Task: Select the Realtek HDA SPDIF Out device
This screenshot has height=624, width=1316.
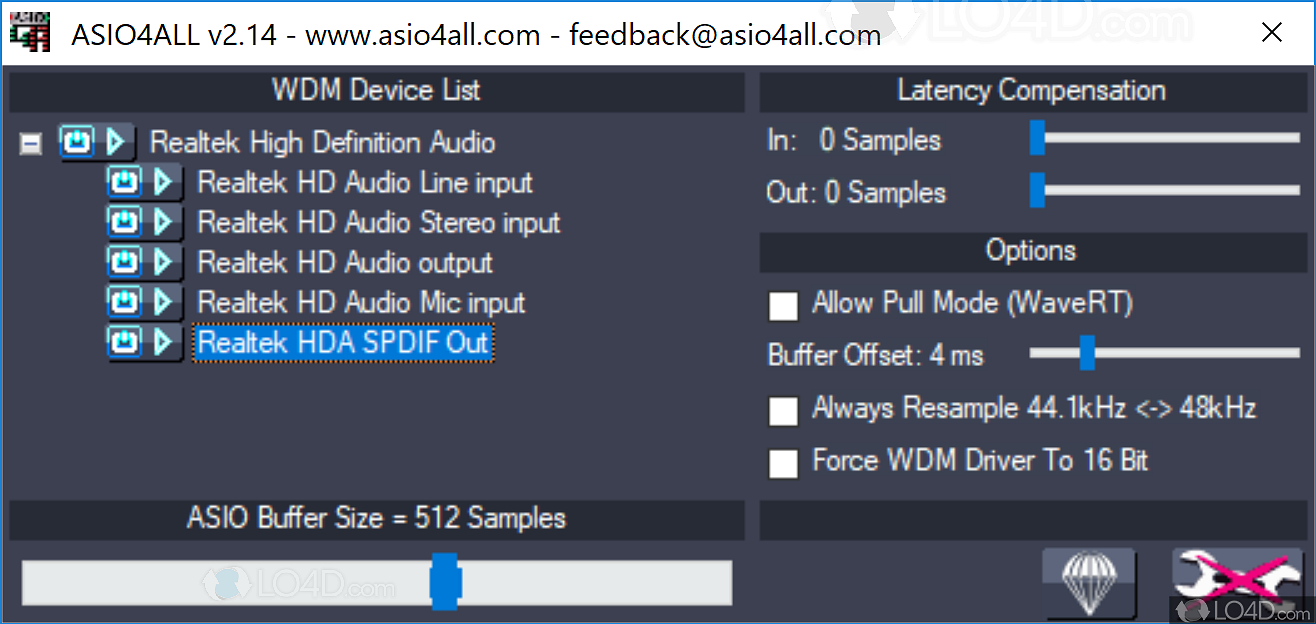Action: (x=342, y=343)
